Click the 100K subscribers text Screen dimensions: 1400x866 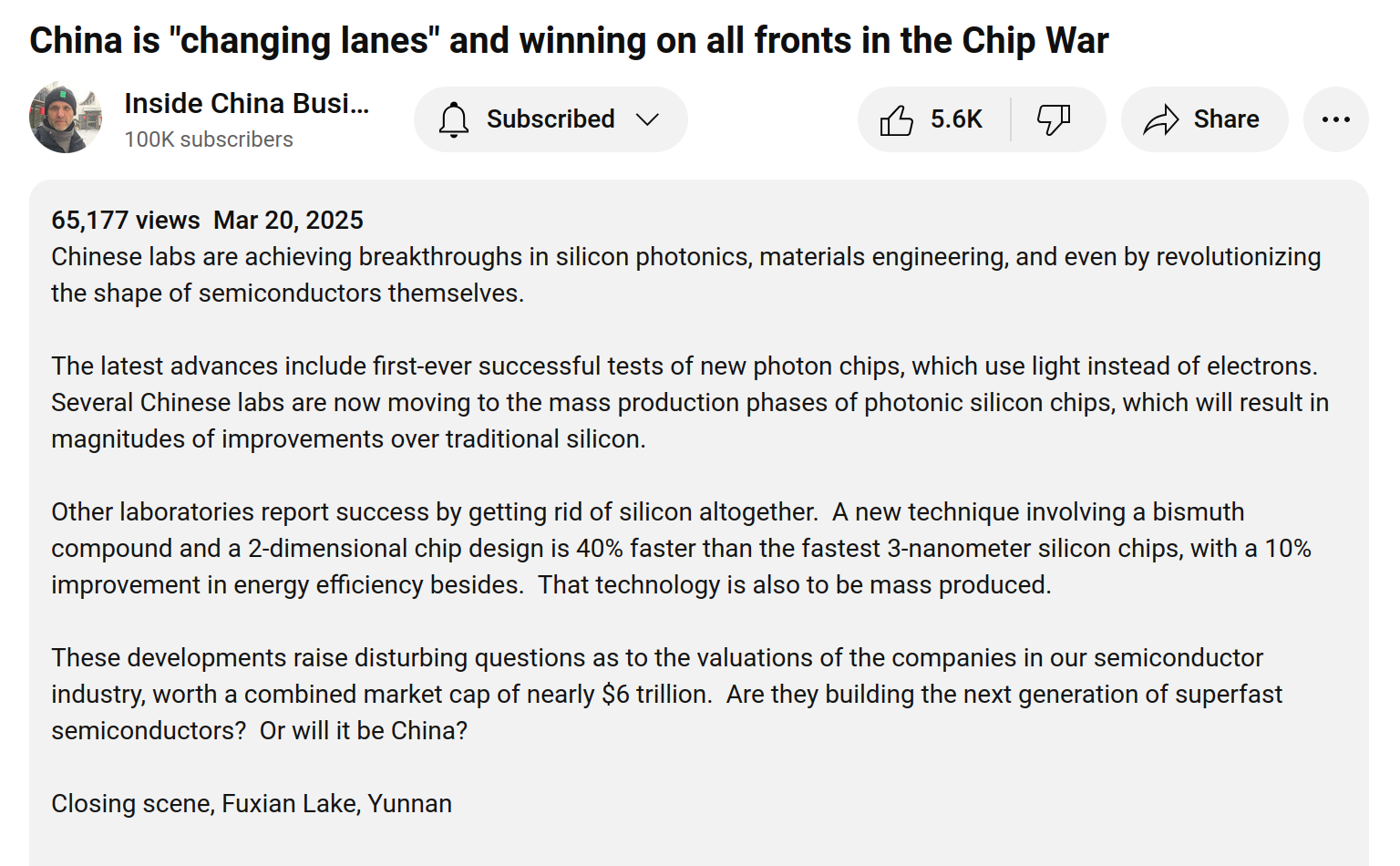point(209,139)
